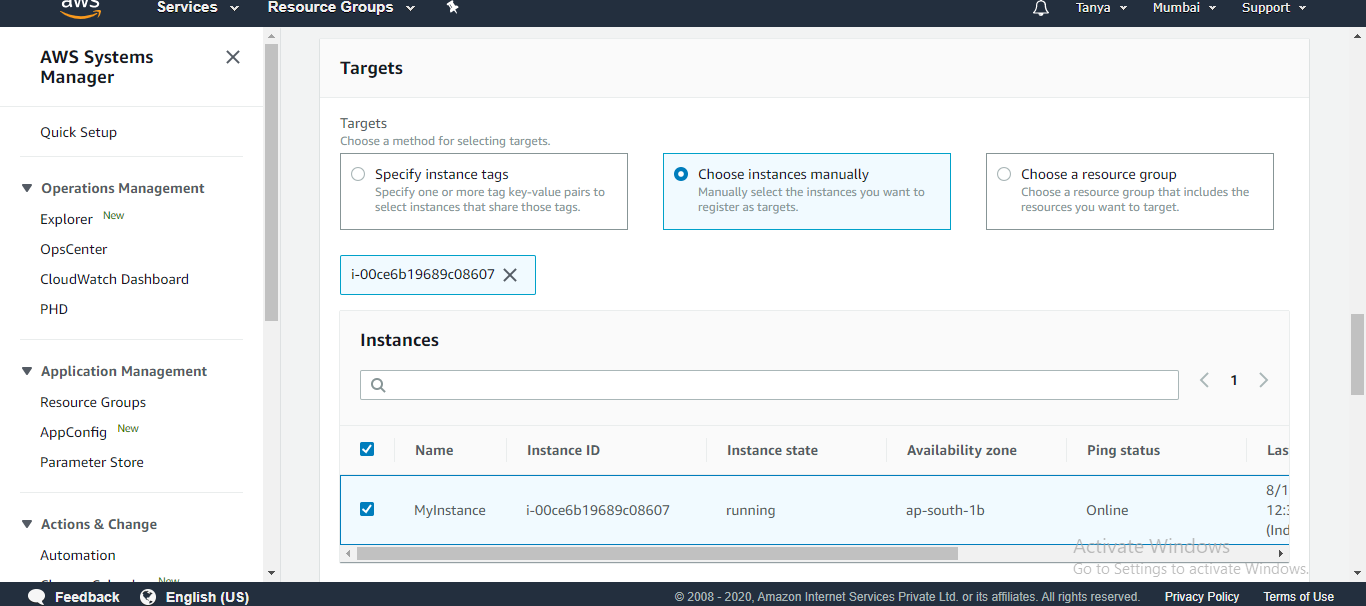1366x606 pixels.
Task: Open the Support dropdown menu
Action: point(1274,7)
